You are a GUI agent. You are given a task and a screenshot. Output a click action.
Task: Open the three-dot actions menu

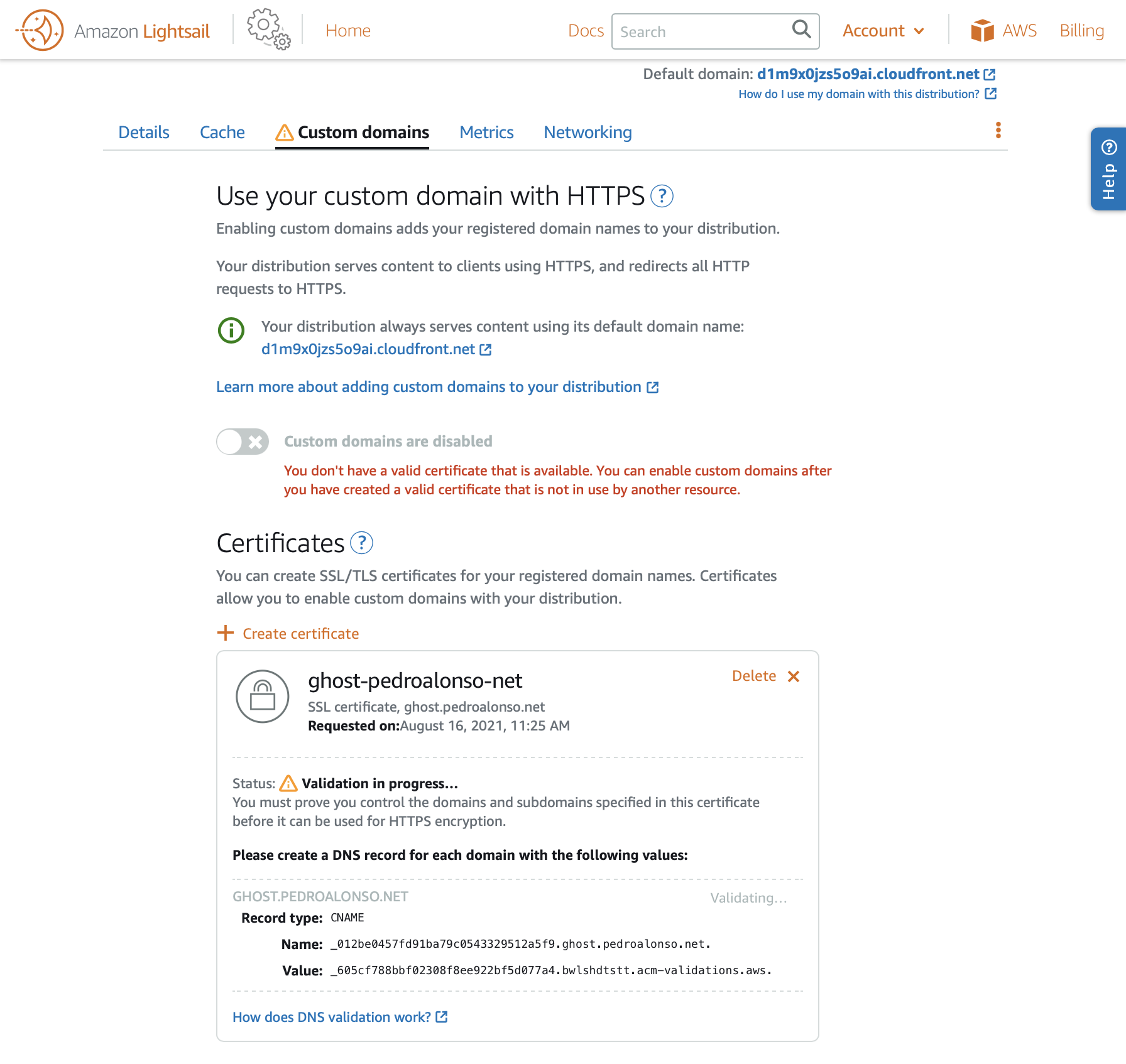click(998, 131)
